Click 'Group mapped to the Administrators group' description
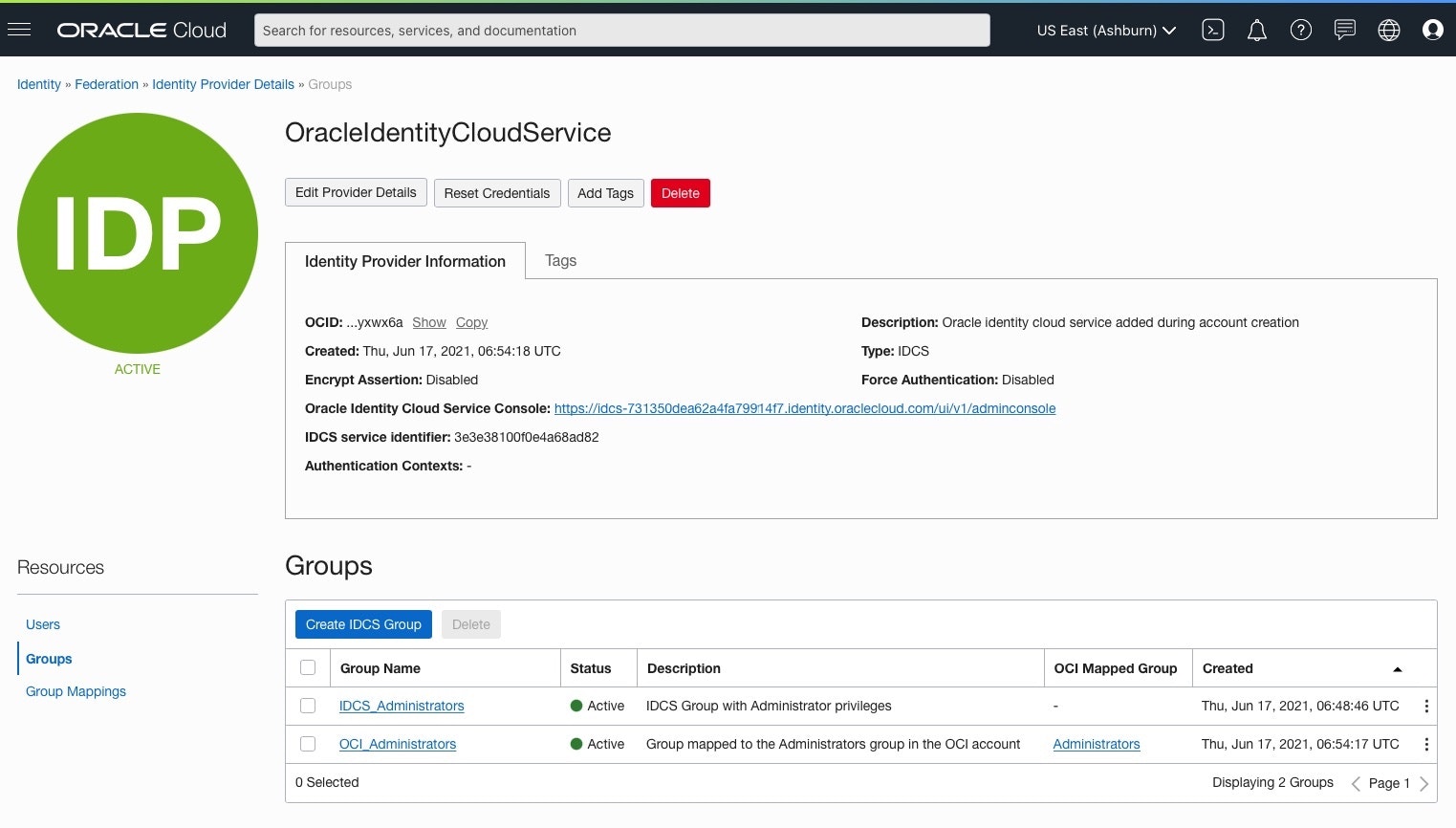This screenshot has height=828, width=1456. coord(833,744)
